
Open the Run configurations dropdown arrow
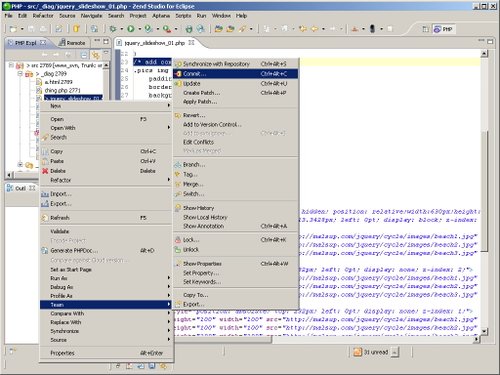[x=140, y=29]
